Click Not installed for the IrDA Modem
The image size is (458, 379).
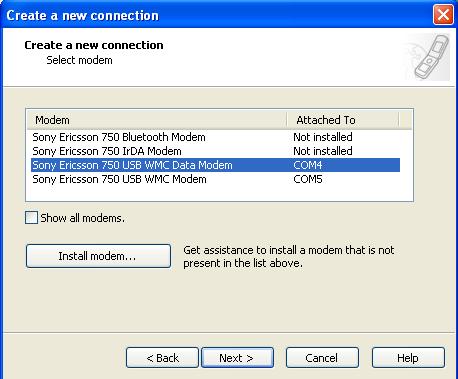coord(323,151)
